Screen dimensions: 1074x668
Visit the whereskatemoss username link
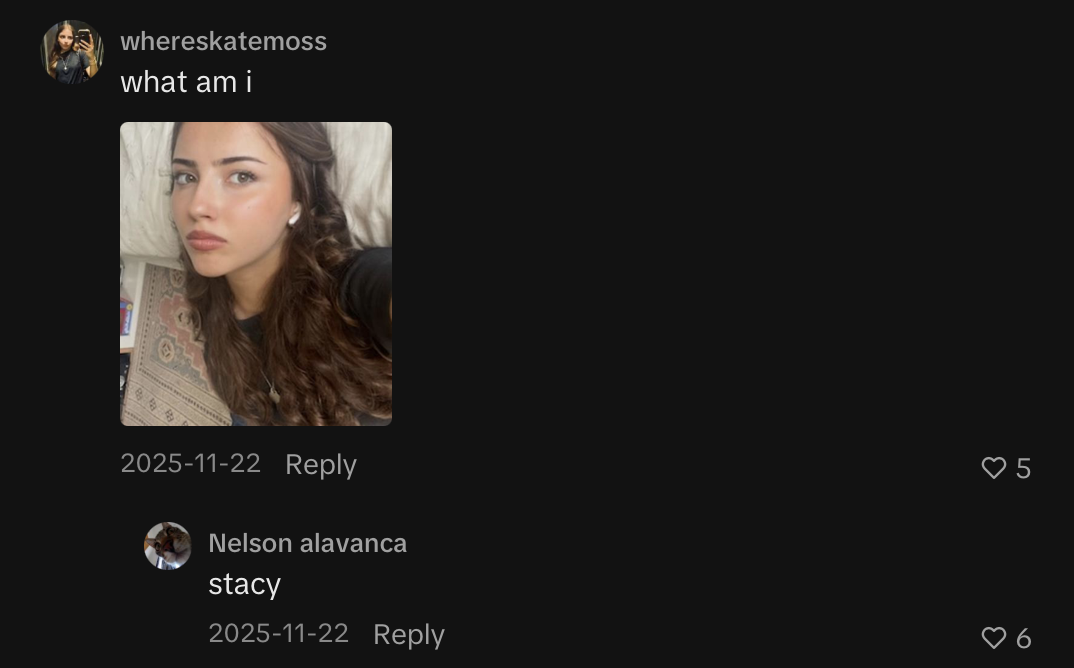(x=223, y=41)
